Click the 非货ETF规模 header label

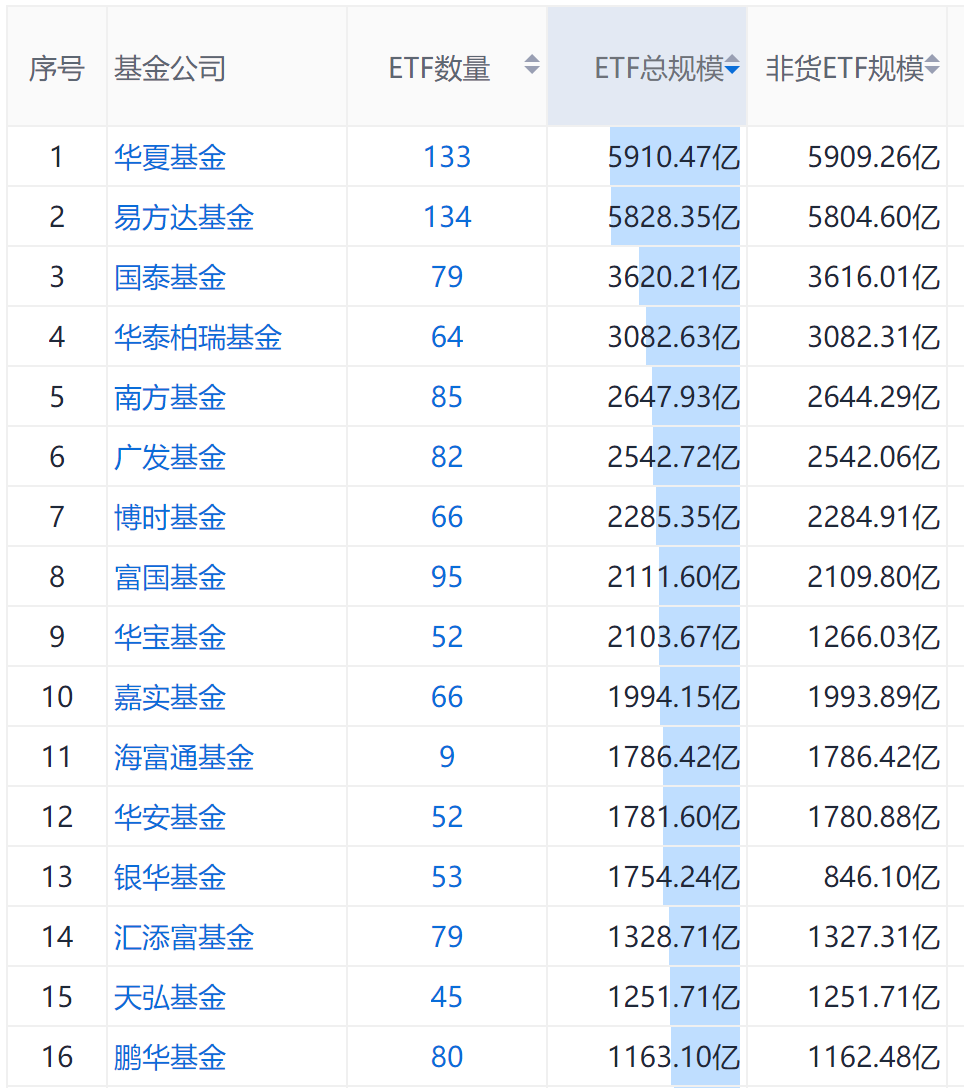coord(845,69)
